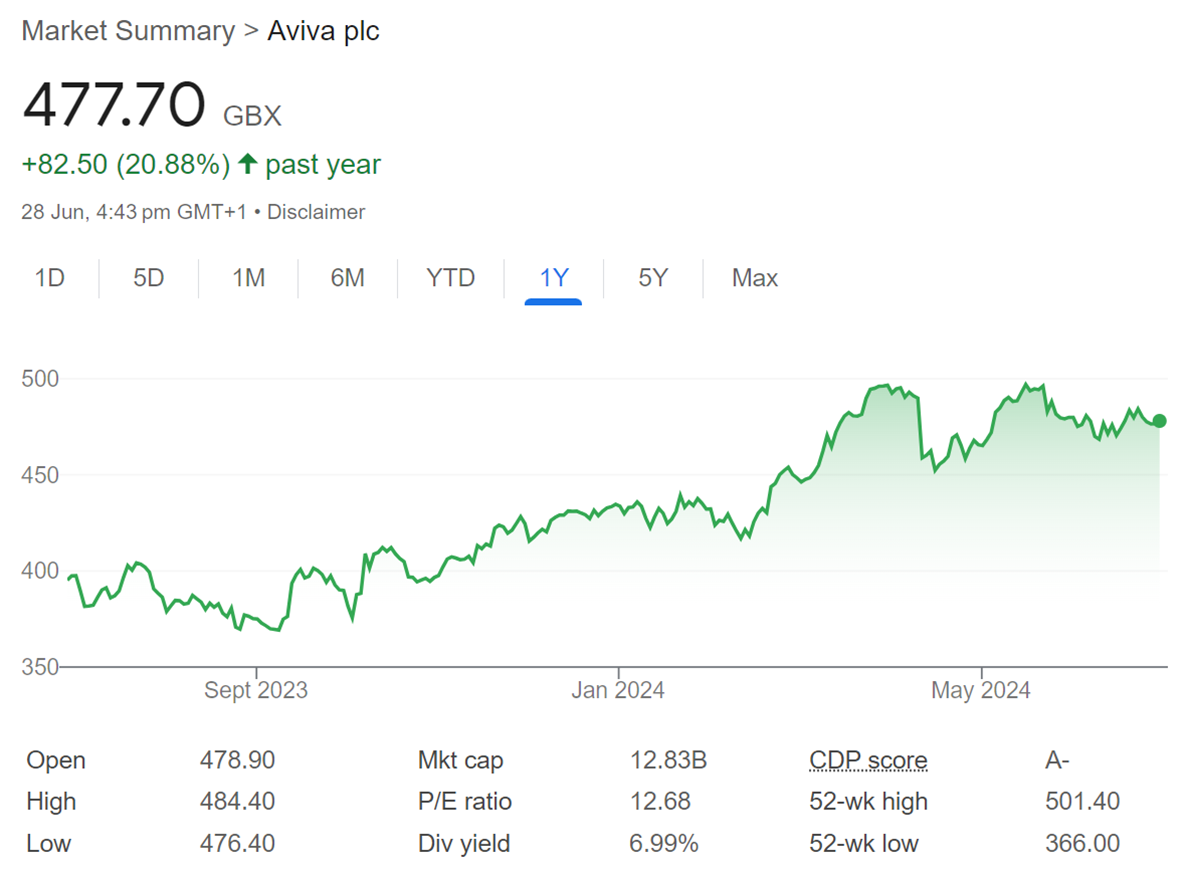The height and width of the screenshot is (876, 1187).
Task: Click the Div yield label
Action: click(464, 844)
